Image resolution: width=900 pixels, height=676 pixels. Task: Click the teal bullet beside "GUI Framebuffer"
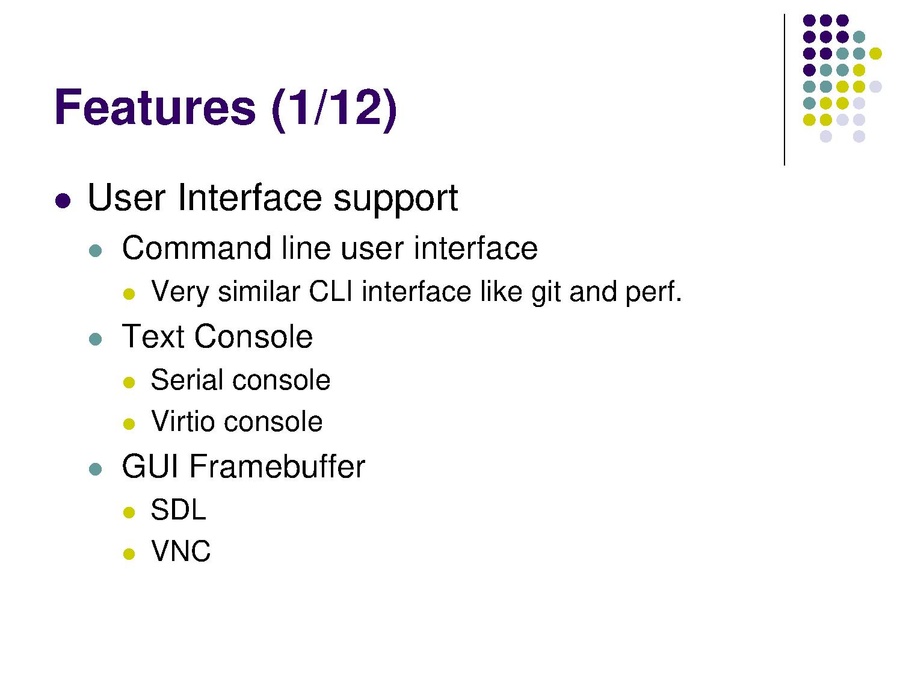tap(96, 468)
